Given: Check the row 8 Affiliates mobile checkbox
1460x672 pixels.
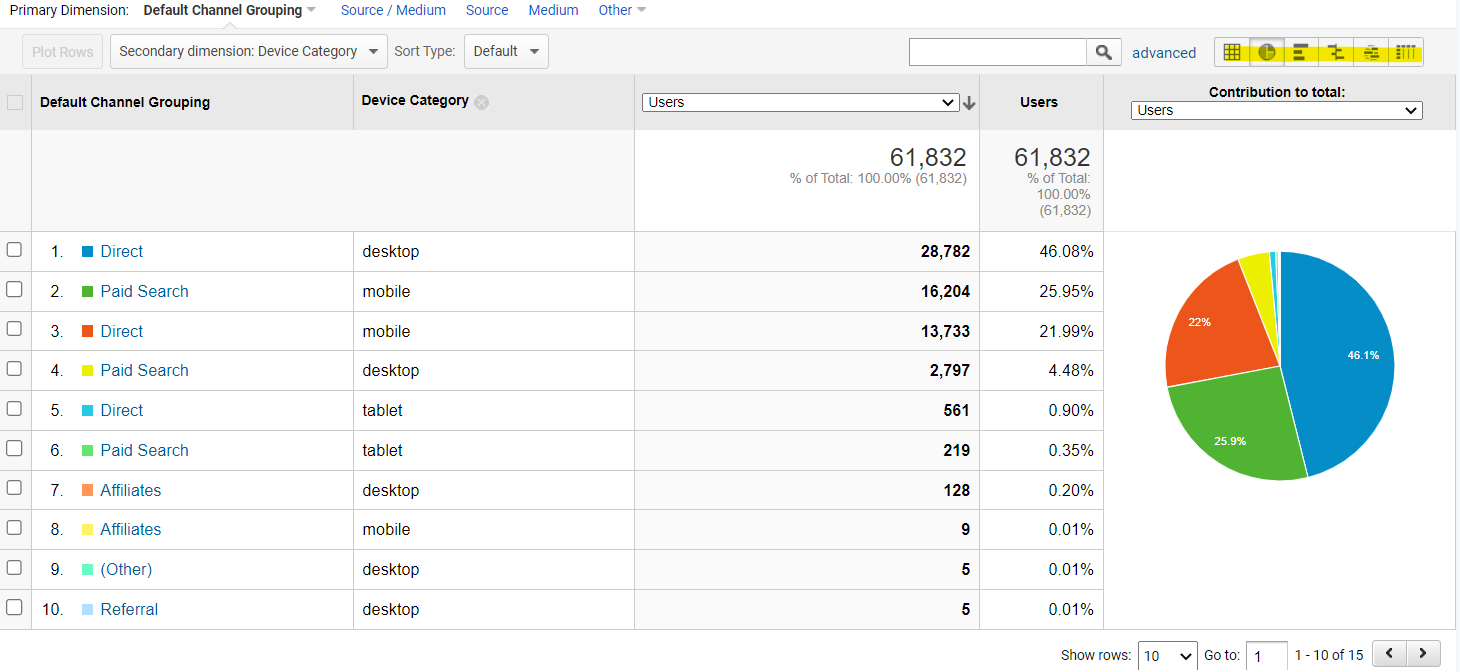Looking at the screenshot, I should pyautogui.click(x=15, y=528).
